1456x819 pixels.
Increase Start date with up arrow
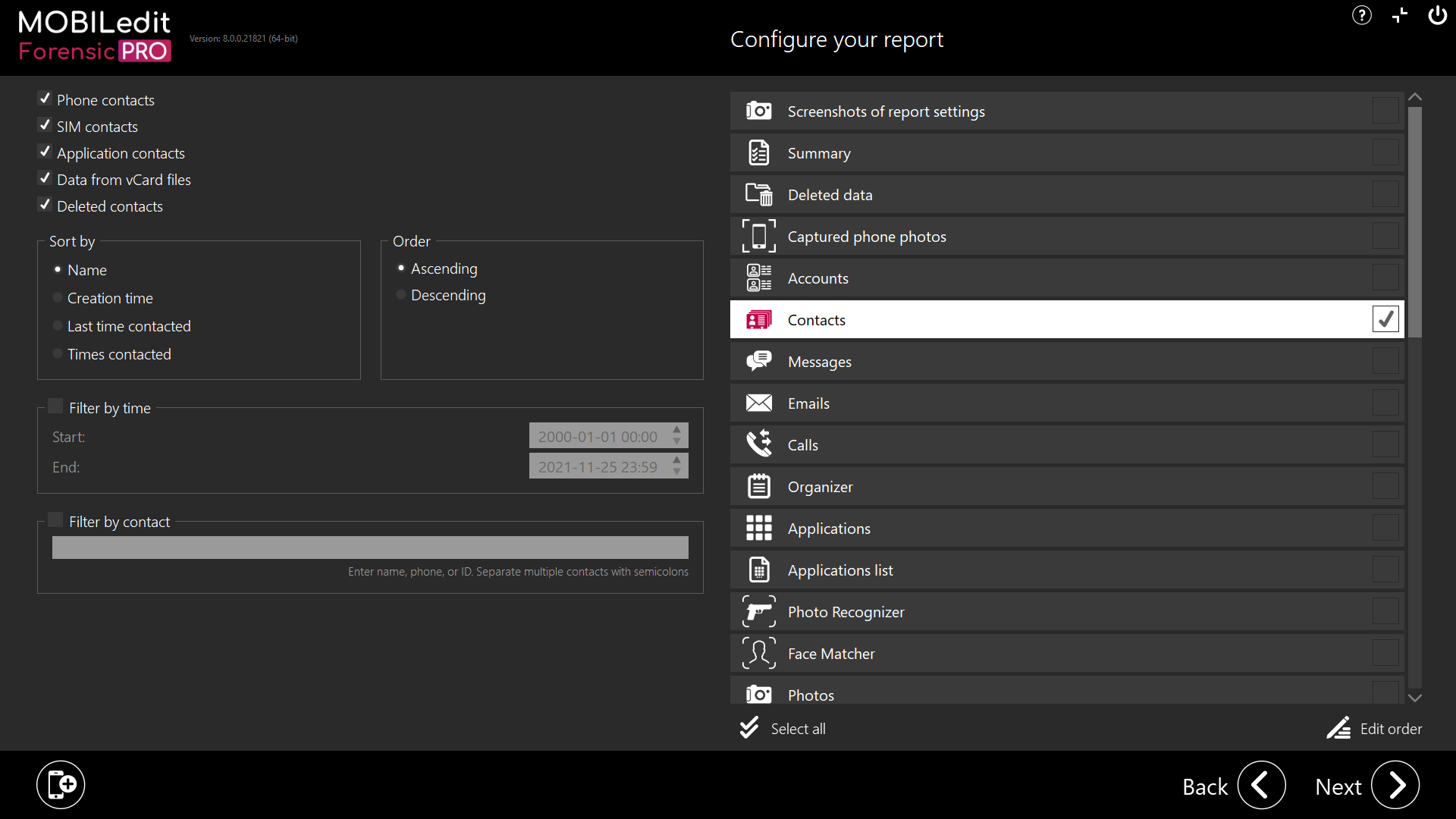(677, 430)
